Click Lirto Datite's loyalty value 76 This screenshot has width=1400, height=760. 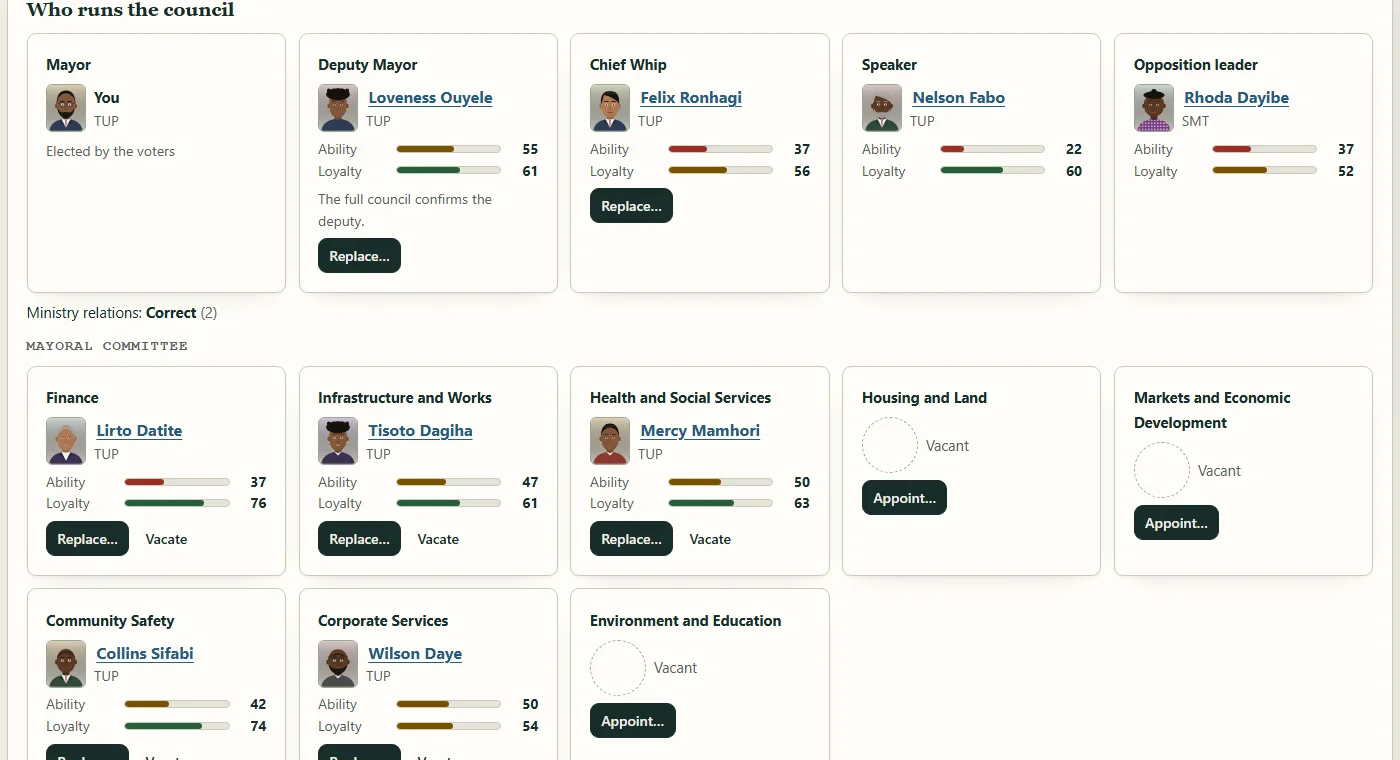coord(258,503)
